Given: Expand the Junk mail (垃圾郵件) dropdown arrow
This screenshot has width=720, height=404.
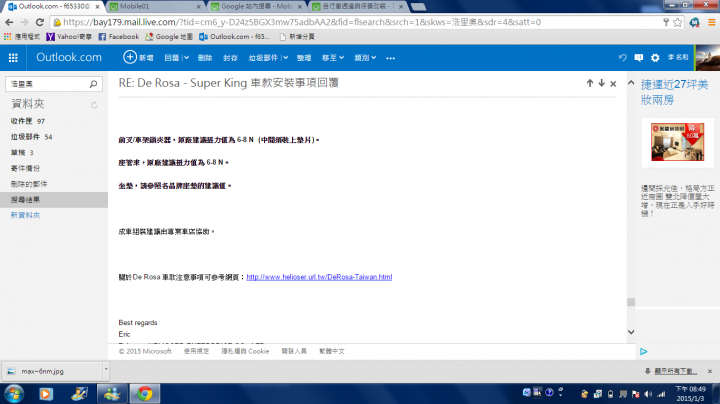Looking at the screenshot, I should (x=285, y=58).
